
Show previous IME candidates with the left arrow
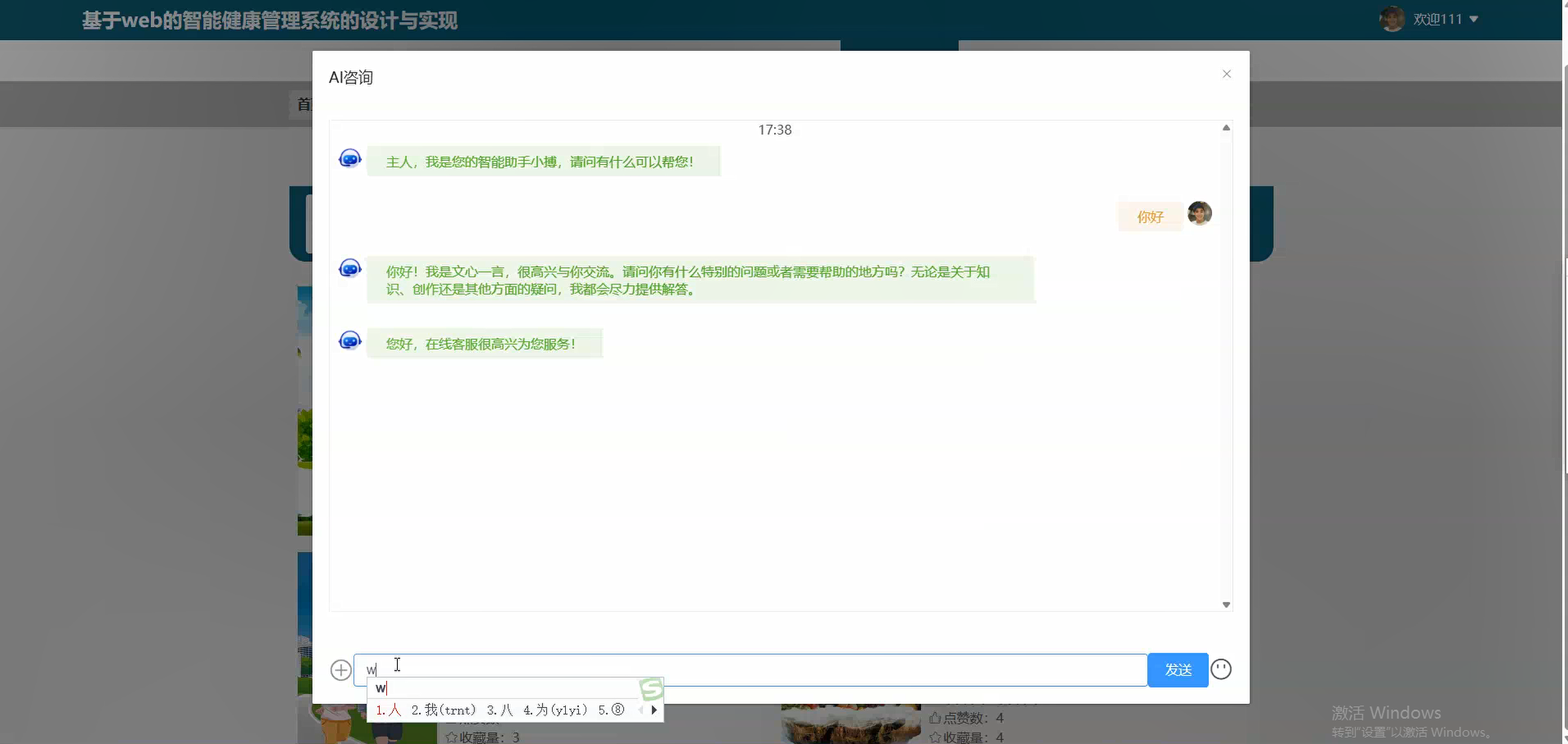coord(641,710)
